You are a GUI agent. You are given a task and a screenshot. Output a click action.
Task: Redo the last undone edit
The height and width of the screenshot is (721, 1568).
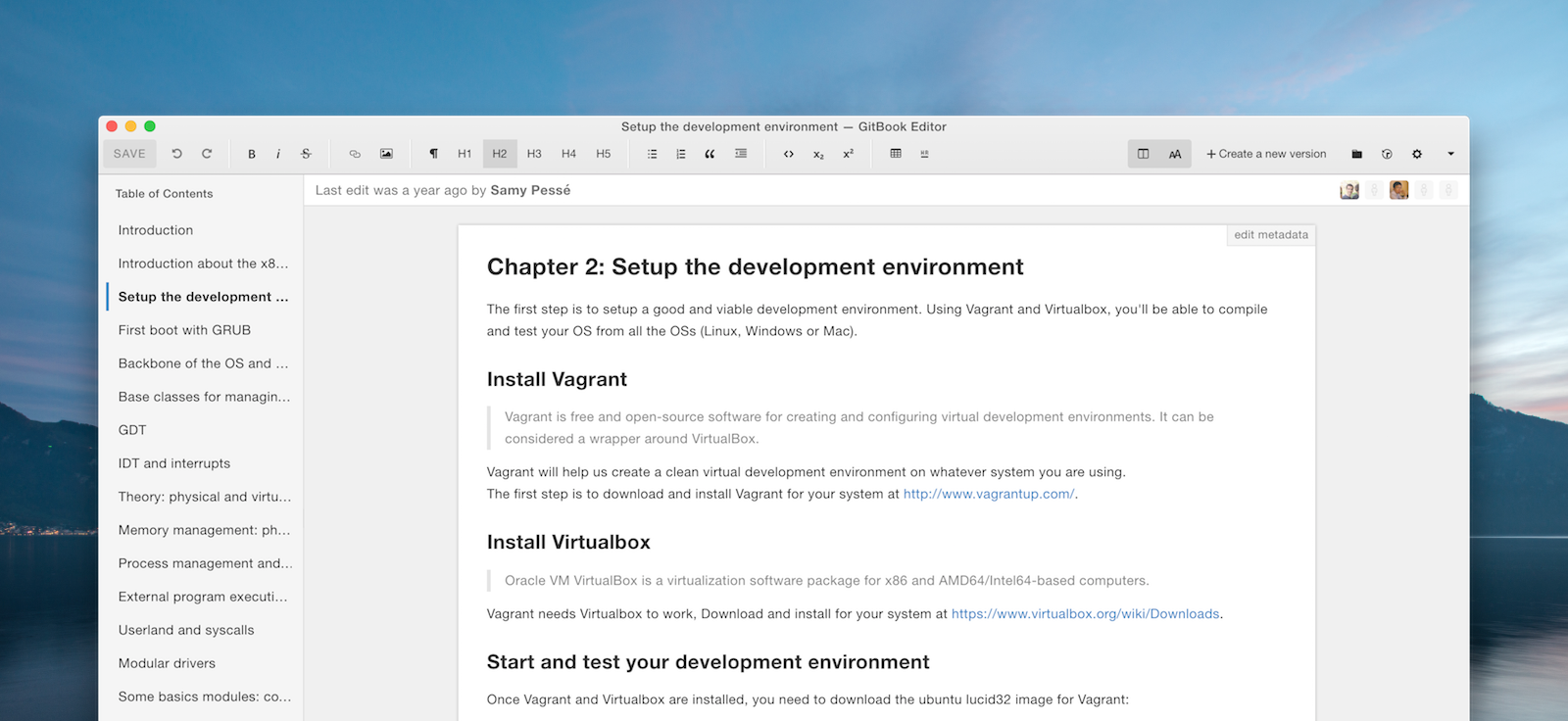point(207,154)
